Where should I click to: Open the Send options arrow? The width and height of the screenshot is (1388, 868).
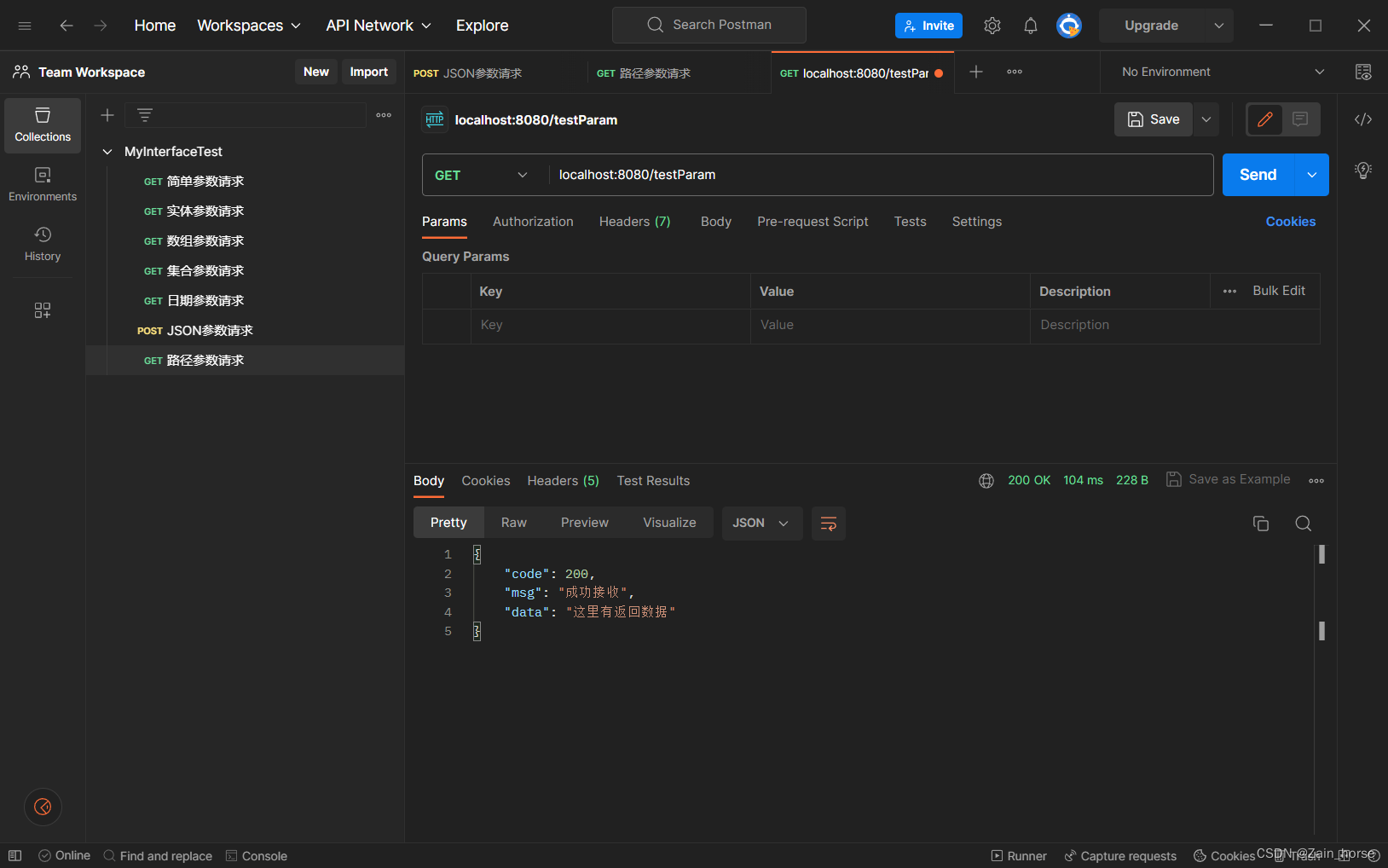click(x=1312, y=175)
